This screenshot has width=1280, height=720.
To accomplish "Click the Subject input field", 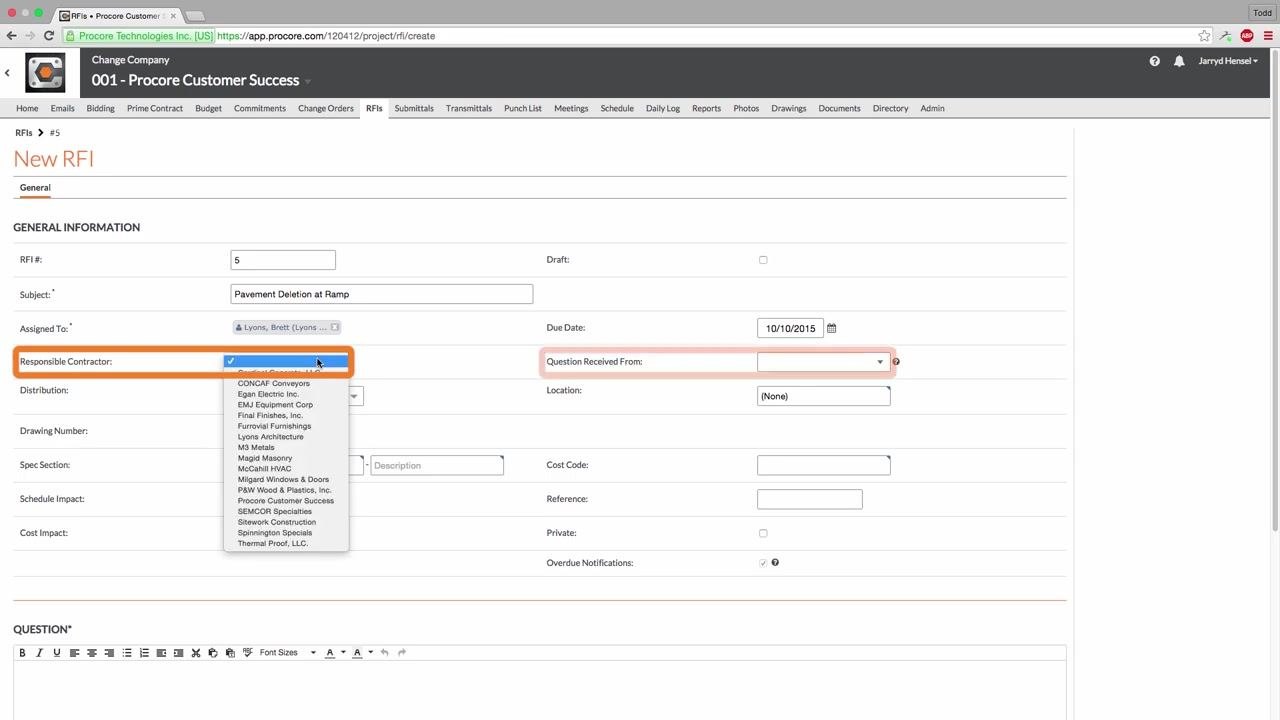I will pos(381,294).
